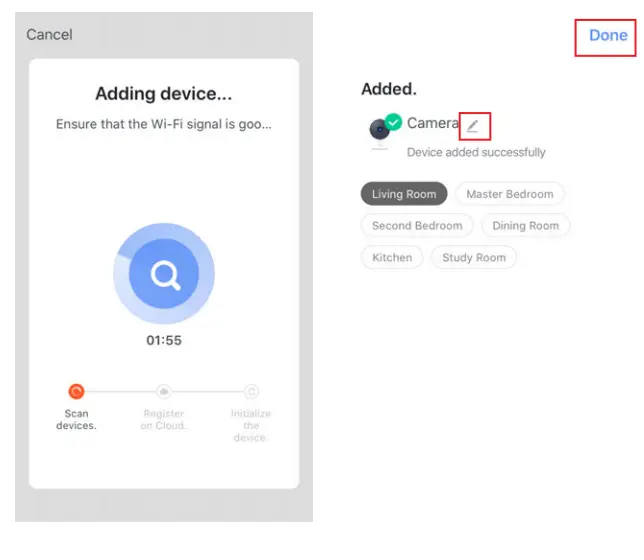Assign device to Master Bedroom

coord(510,194)
